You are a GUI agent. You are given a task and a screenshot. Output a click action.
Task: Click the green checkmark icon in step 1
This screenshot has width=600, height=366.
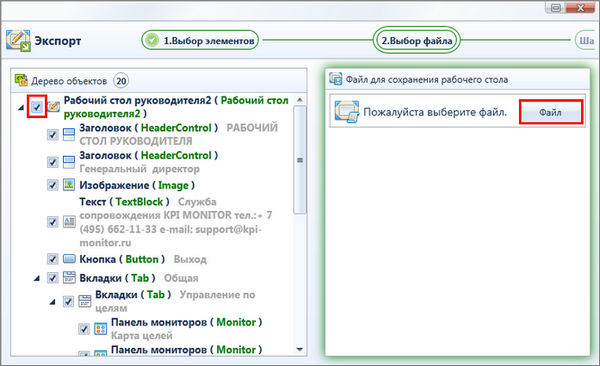tap(152, 40)
